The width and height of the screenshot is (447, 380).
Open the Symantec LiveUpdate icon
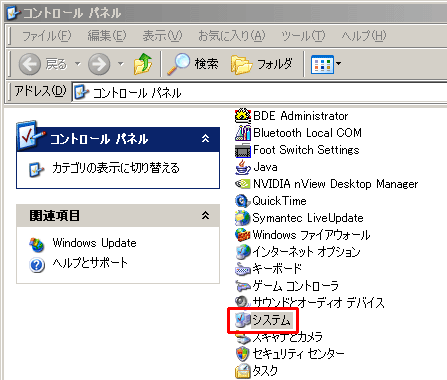point(243,218)
